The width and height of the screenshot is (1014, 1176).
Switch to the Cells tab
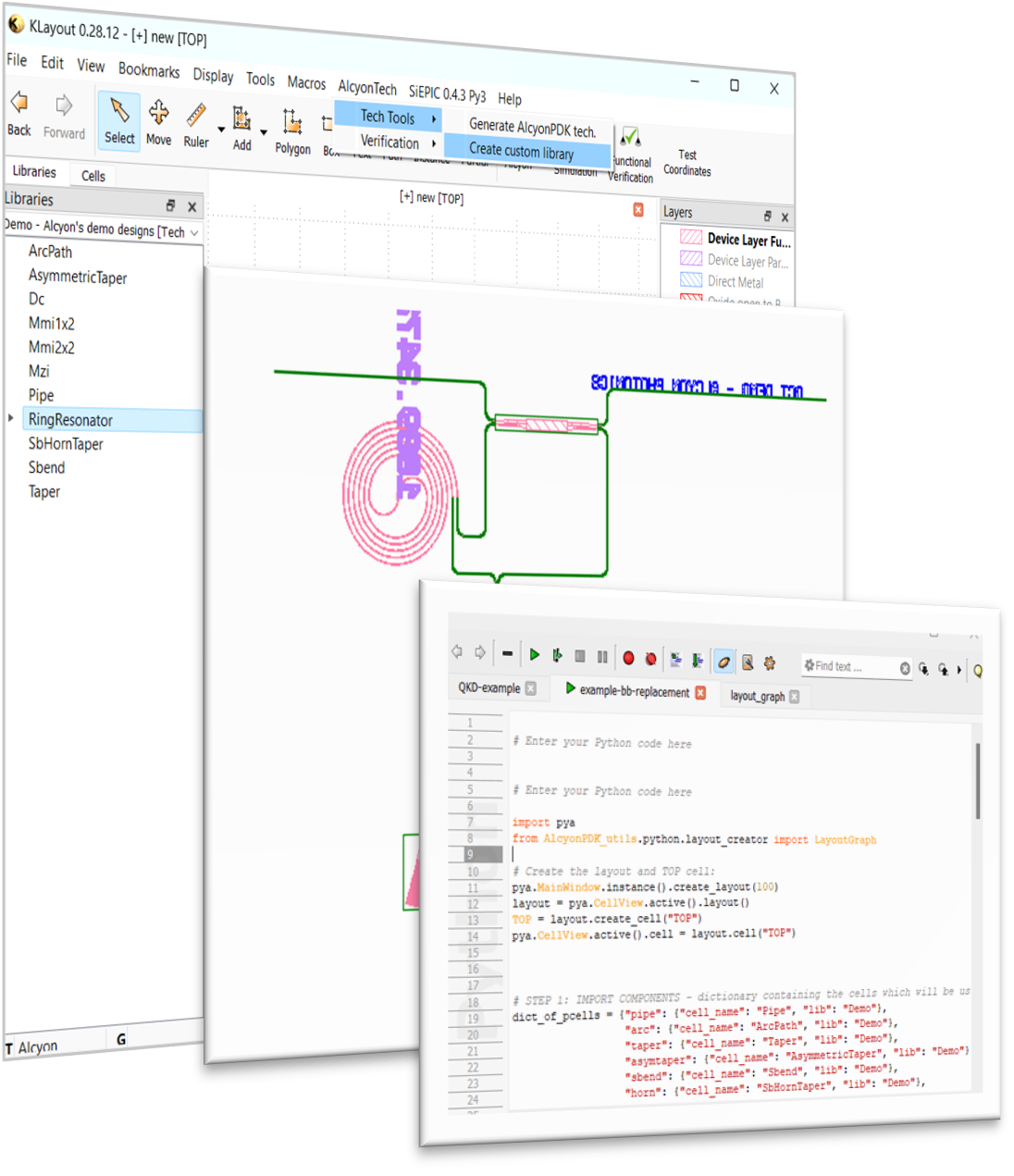point(93,176)
